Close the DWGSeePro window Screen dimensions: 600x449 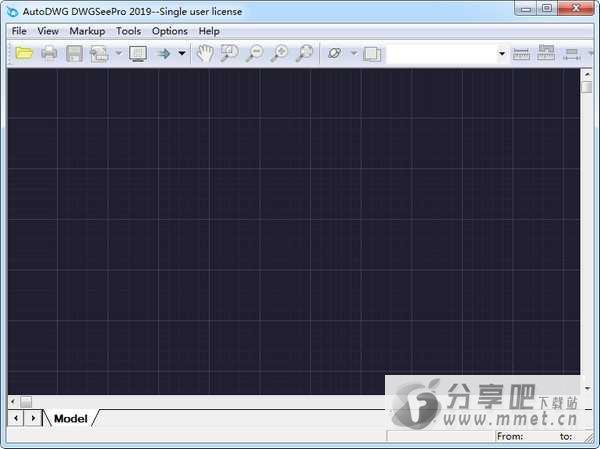click(x=576, y=8)
